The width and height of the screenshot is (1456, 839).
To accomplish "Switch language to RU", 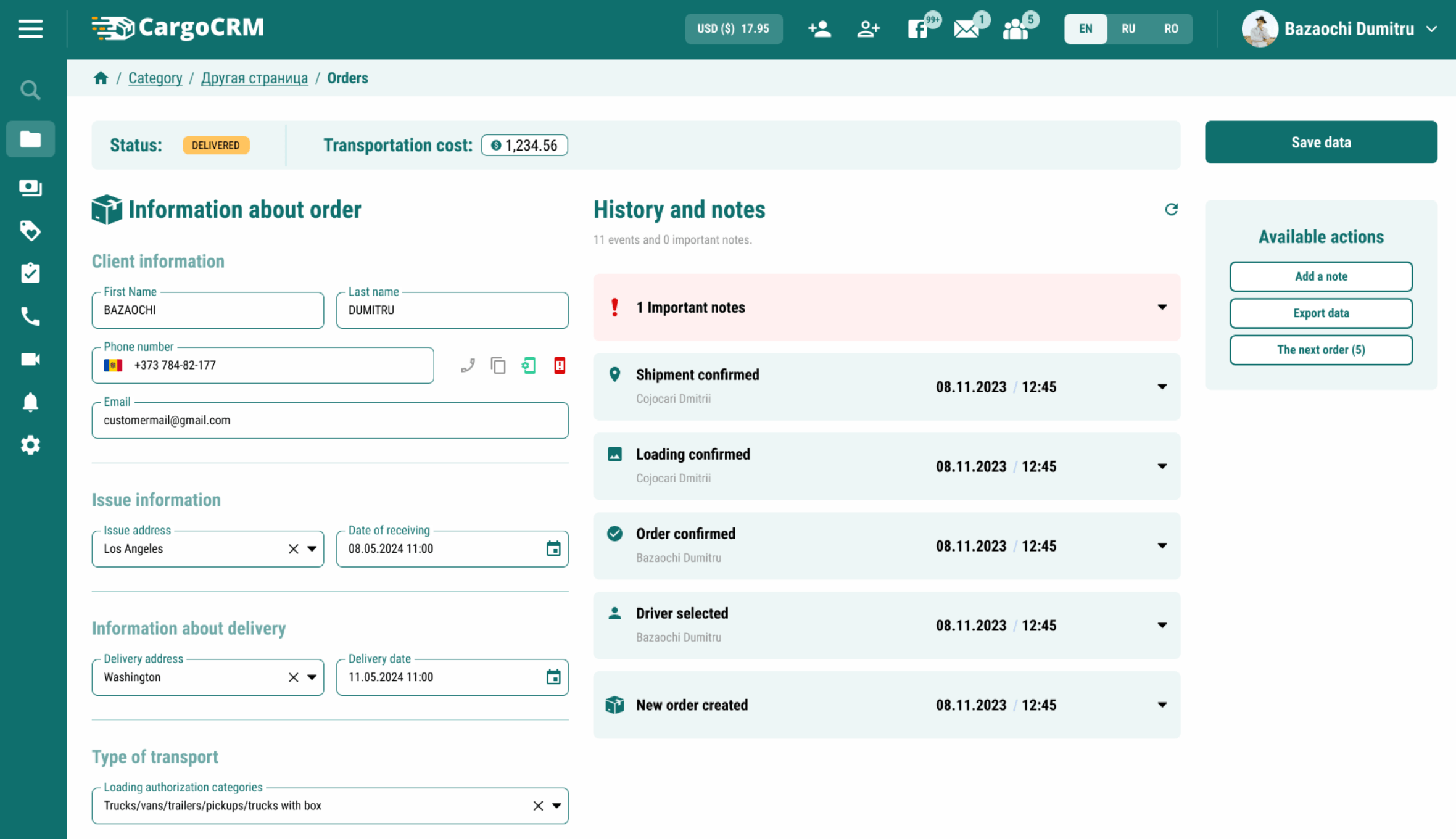I will (1128, 28).
